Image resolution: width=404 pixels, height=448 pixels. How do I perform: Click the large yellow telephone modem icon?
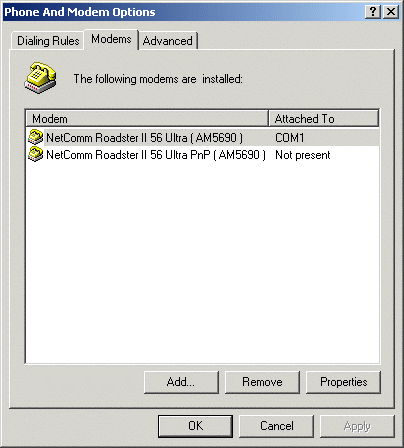pos(40,77)
